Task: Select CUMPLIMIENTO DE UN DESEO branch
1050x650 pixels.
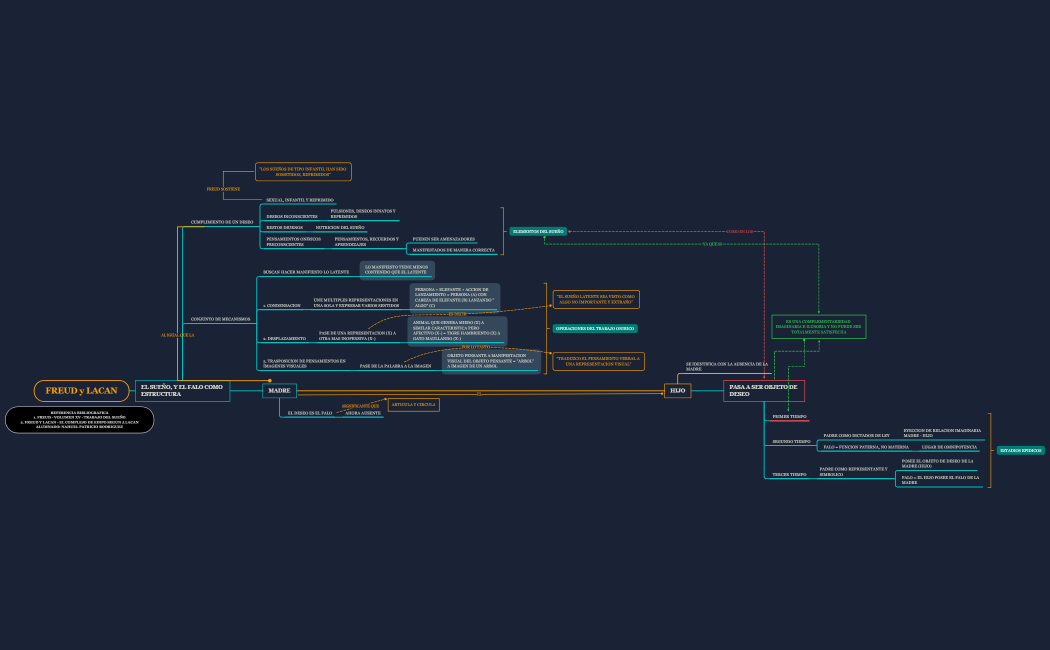Action: coord(222,222)
